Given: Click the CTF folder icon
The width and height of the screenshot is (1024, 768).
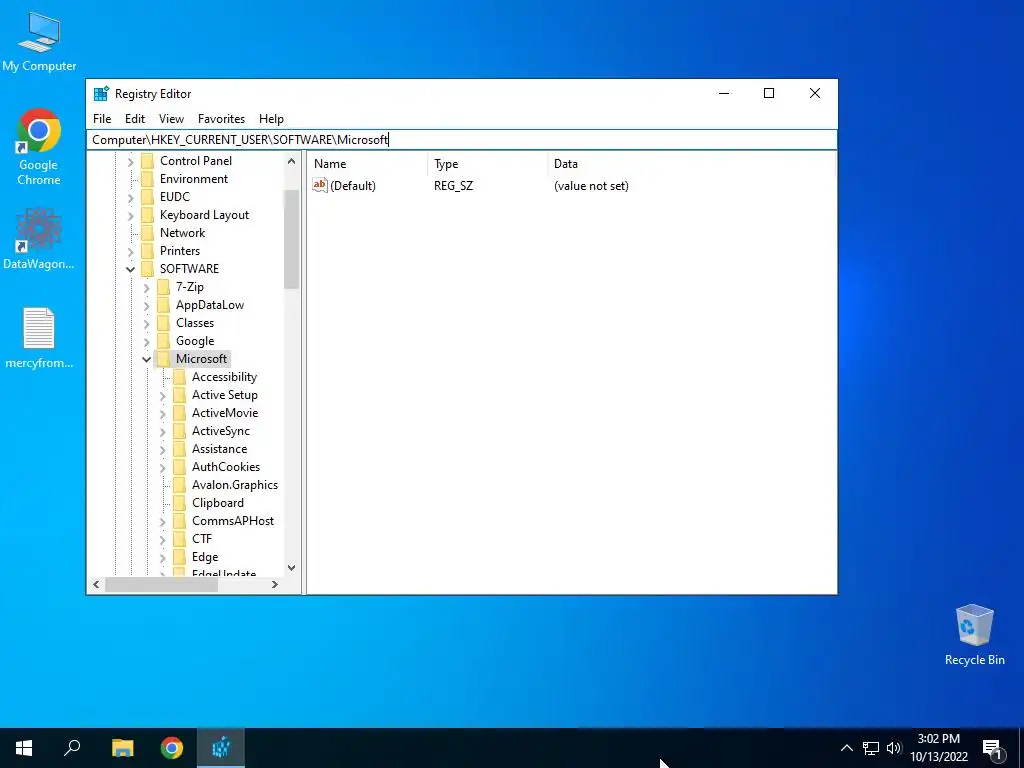Looking at the screenshot, I should [x=180, y=539].
